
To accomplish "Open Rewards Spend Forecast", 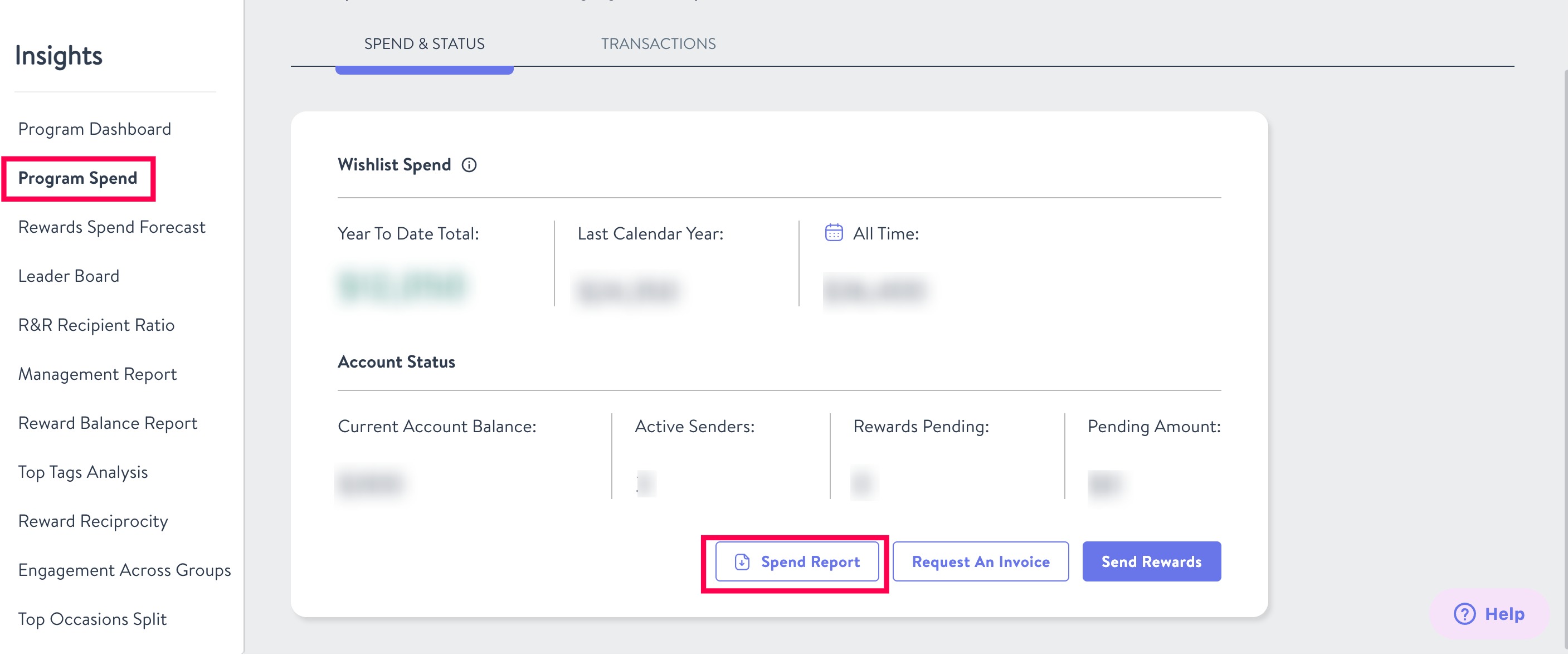I will point(111,227).
